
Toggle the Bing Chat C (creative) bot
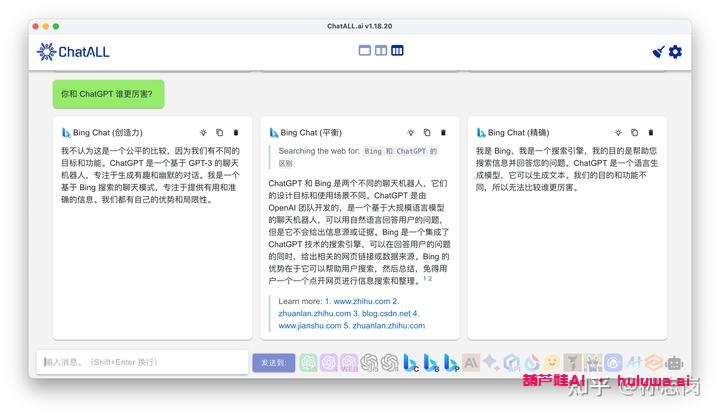pos(411,363)
